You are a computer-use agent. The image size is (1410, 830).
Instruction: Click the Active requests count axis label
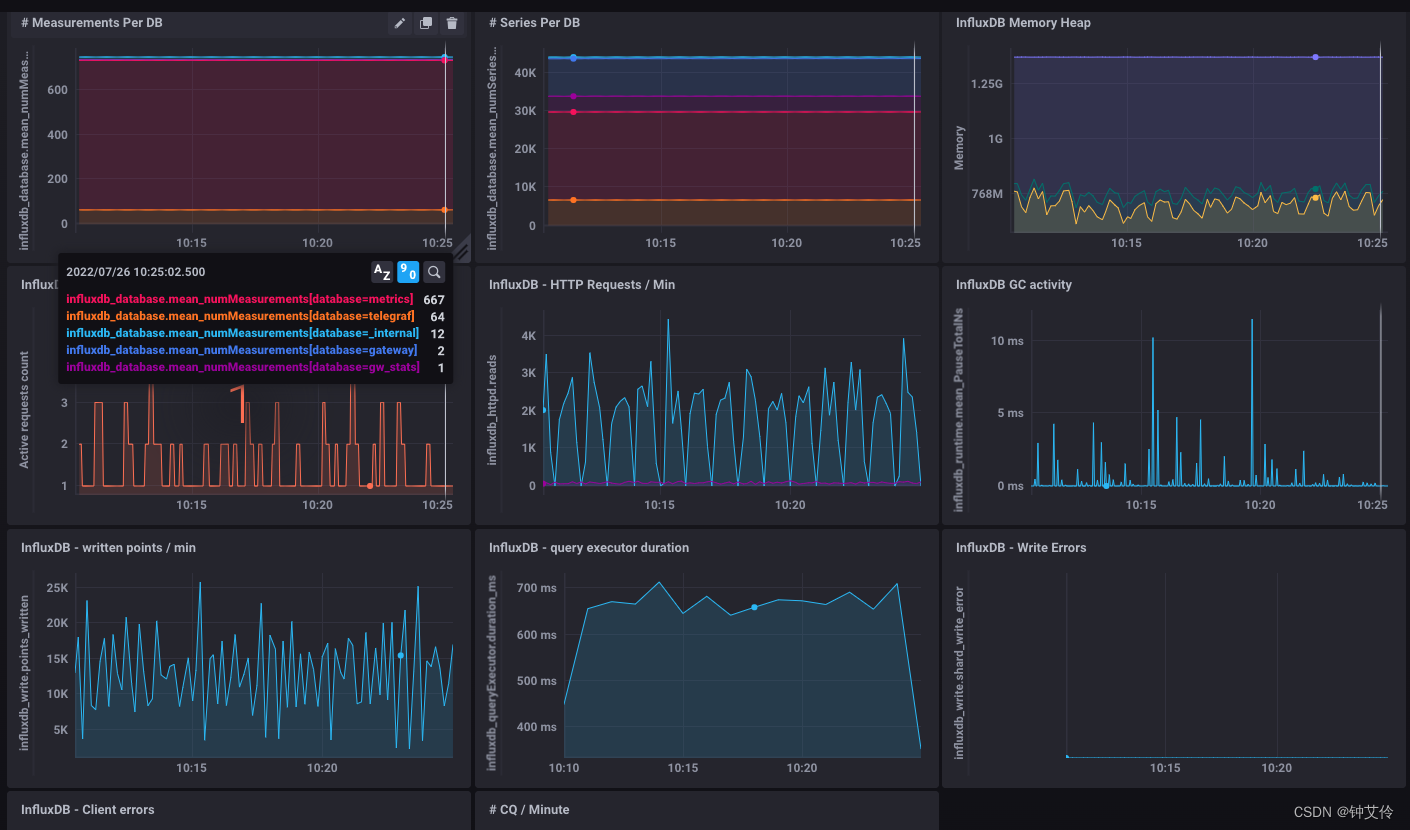pos(25,411)
